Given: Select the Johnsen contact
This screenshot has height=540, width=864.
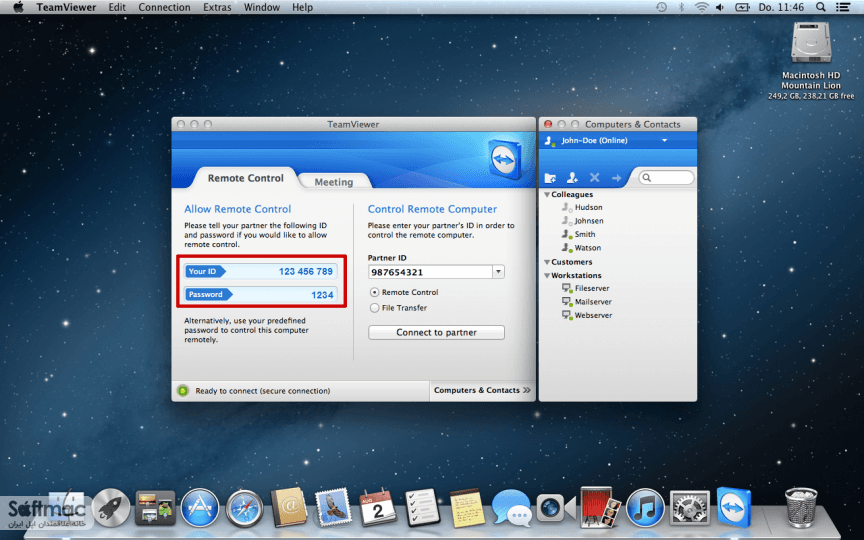Looking at the screenshot, I should (x=588, y=221).
